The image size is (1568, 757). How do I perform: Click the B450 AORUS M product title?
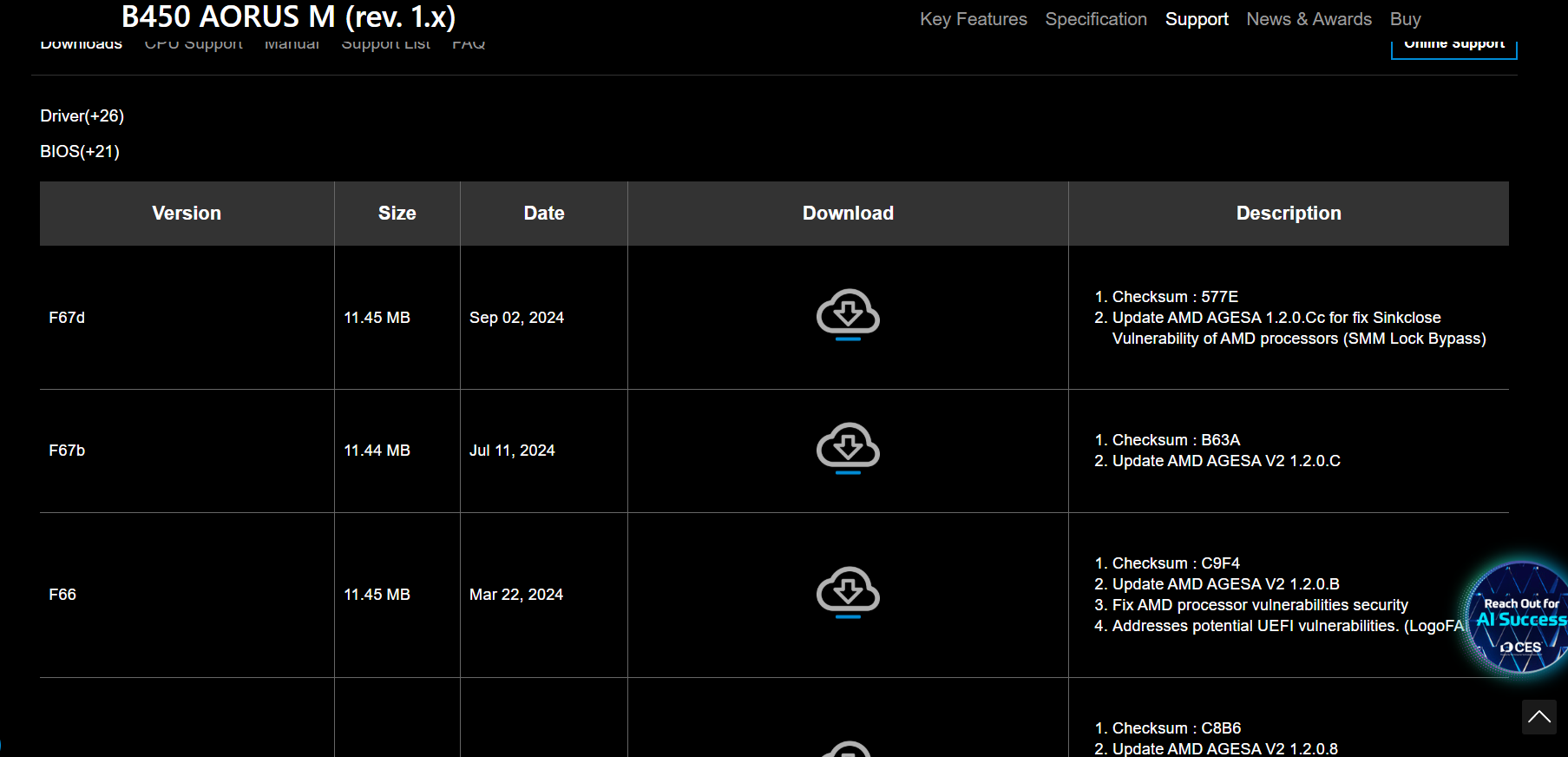(288, 17)
